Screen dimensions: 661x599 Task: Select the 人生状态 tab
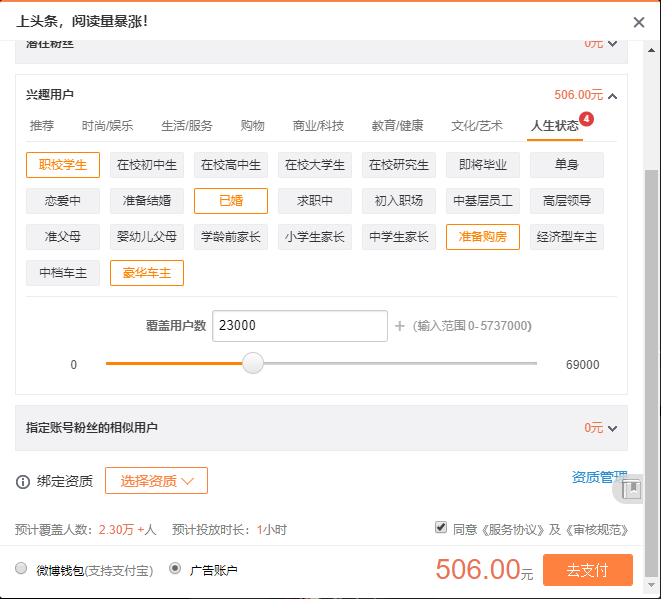click(x=555, y=126)
